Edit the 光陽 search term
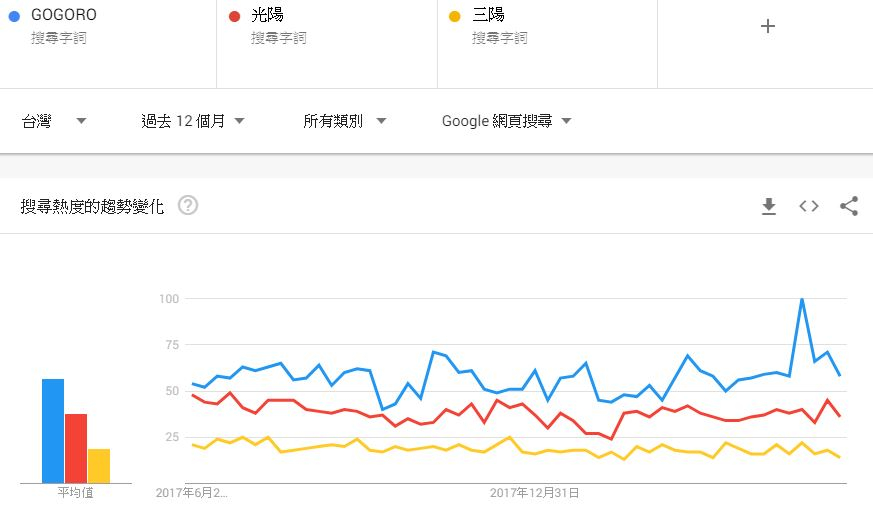 point(266,16)
